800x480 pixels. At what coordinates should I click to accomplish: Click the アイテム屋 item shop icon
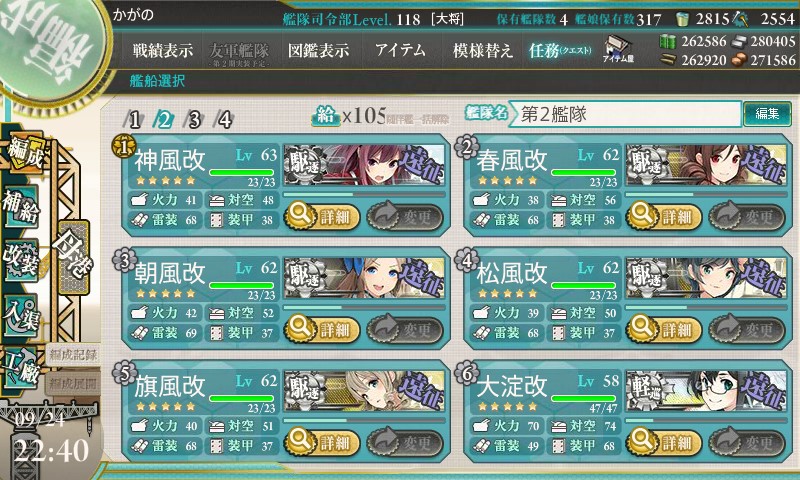618,50
